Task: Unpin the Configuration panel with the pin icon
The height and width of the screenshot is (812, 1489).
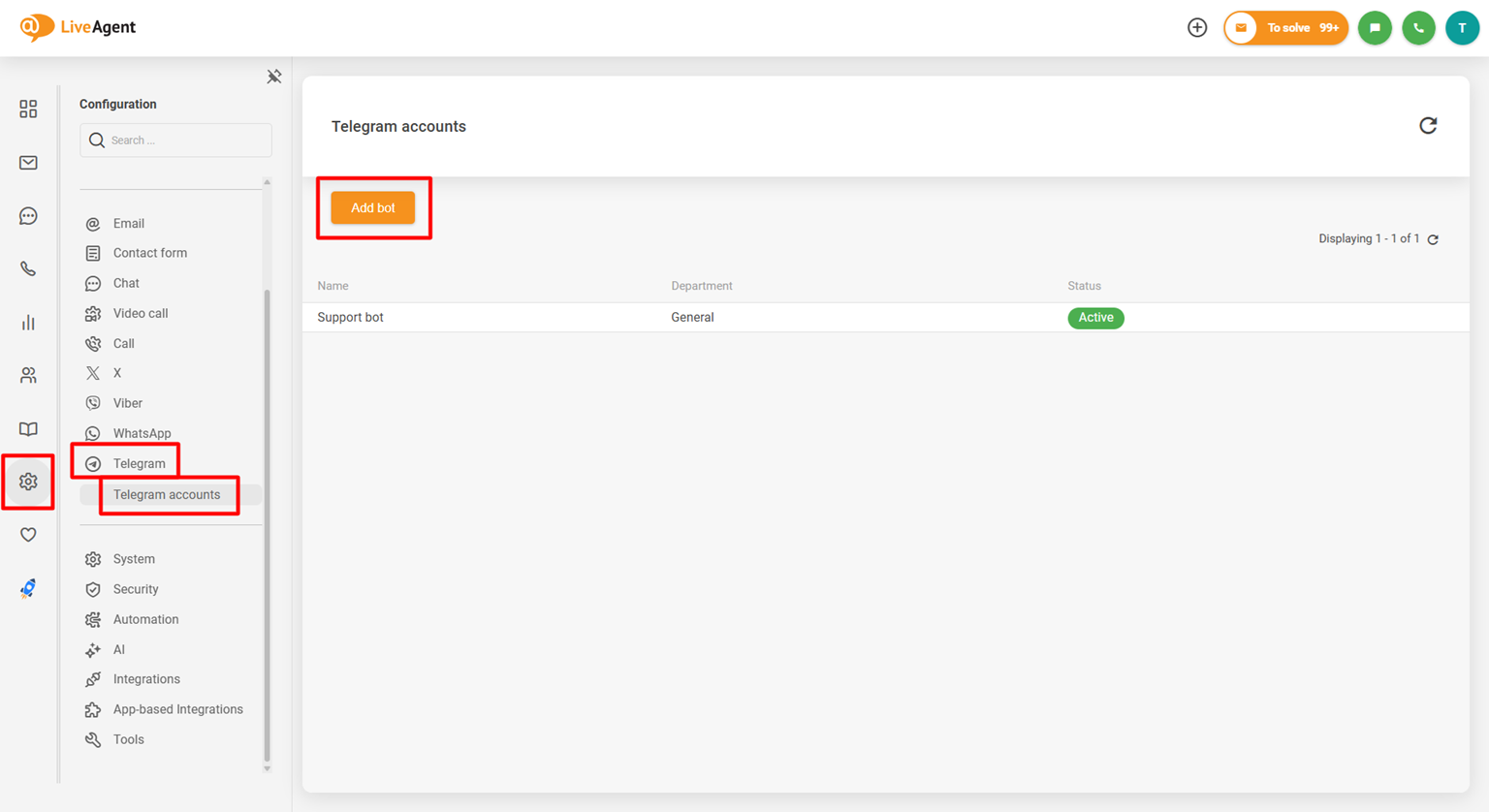Action: (274, 76)
